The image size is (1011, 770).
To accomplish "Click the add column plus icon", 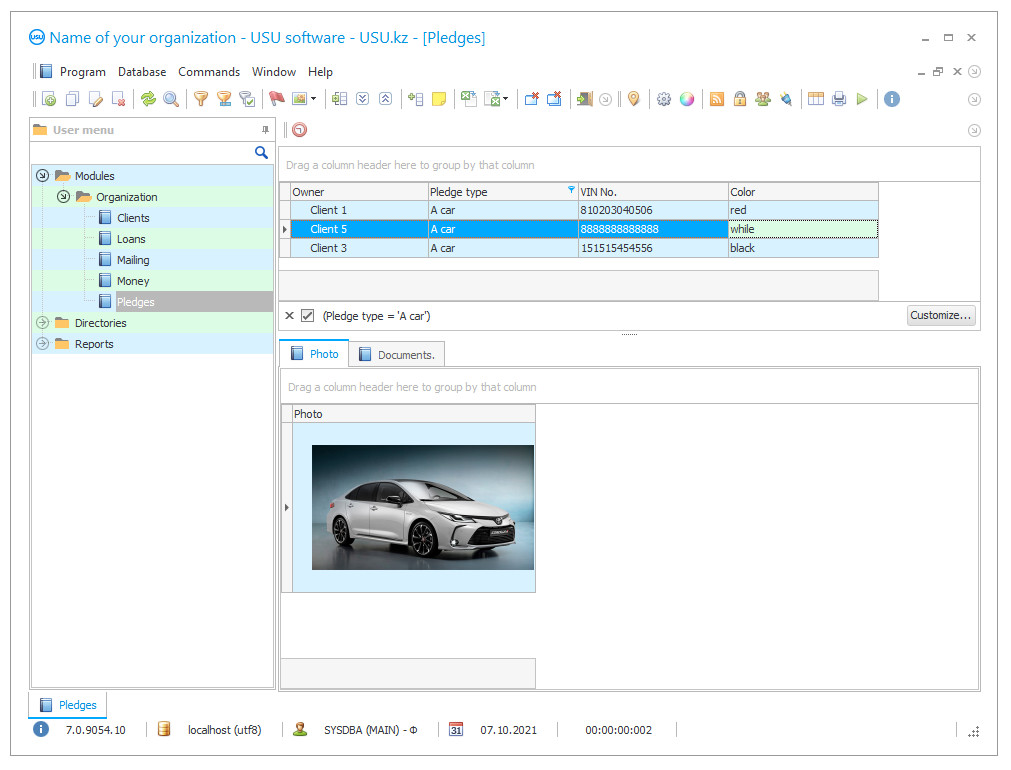I will (x=416, y=99).
